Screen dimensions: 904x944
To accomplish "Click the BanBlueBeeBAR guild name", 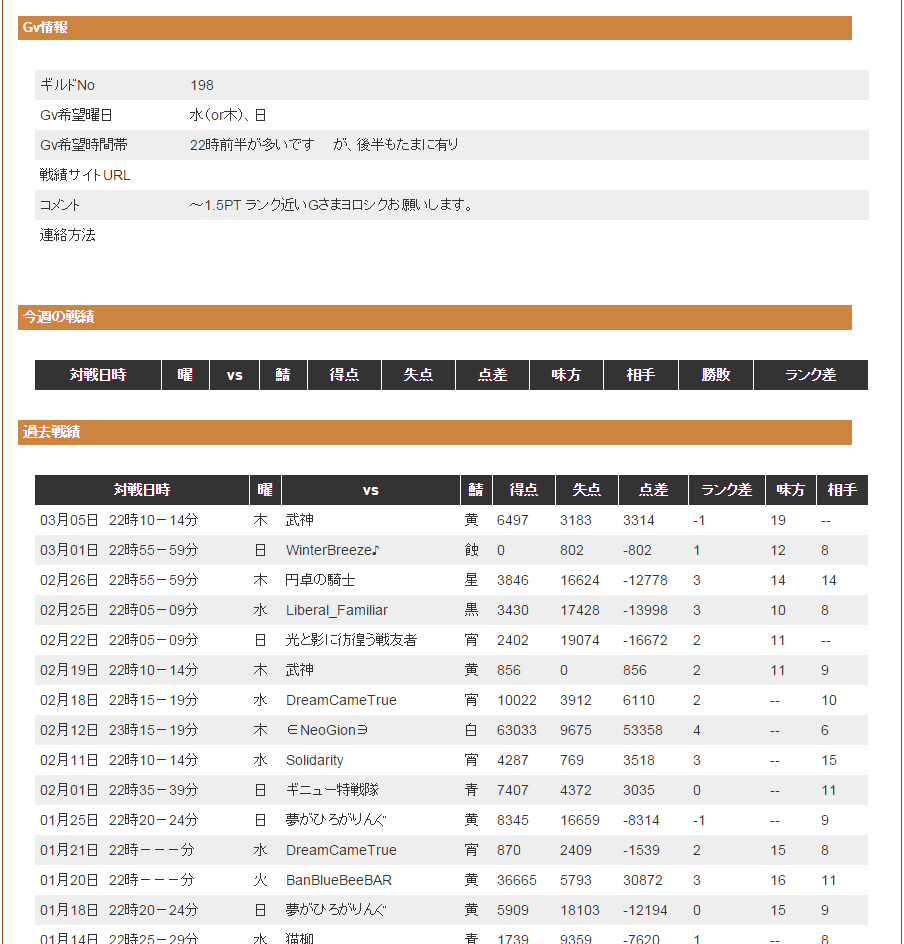I will (x=338, y=880).
